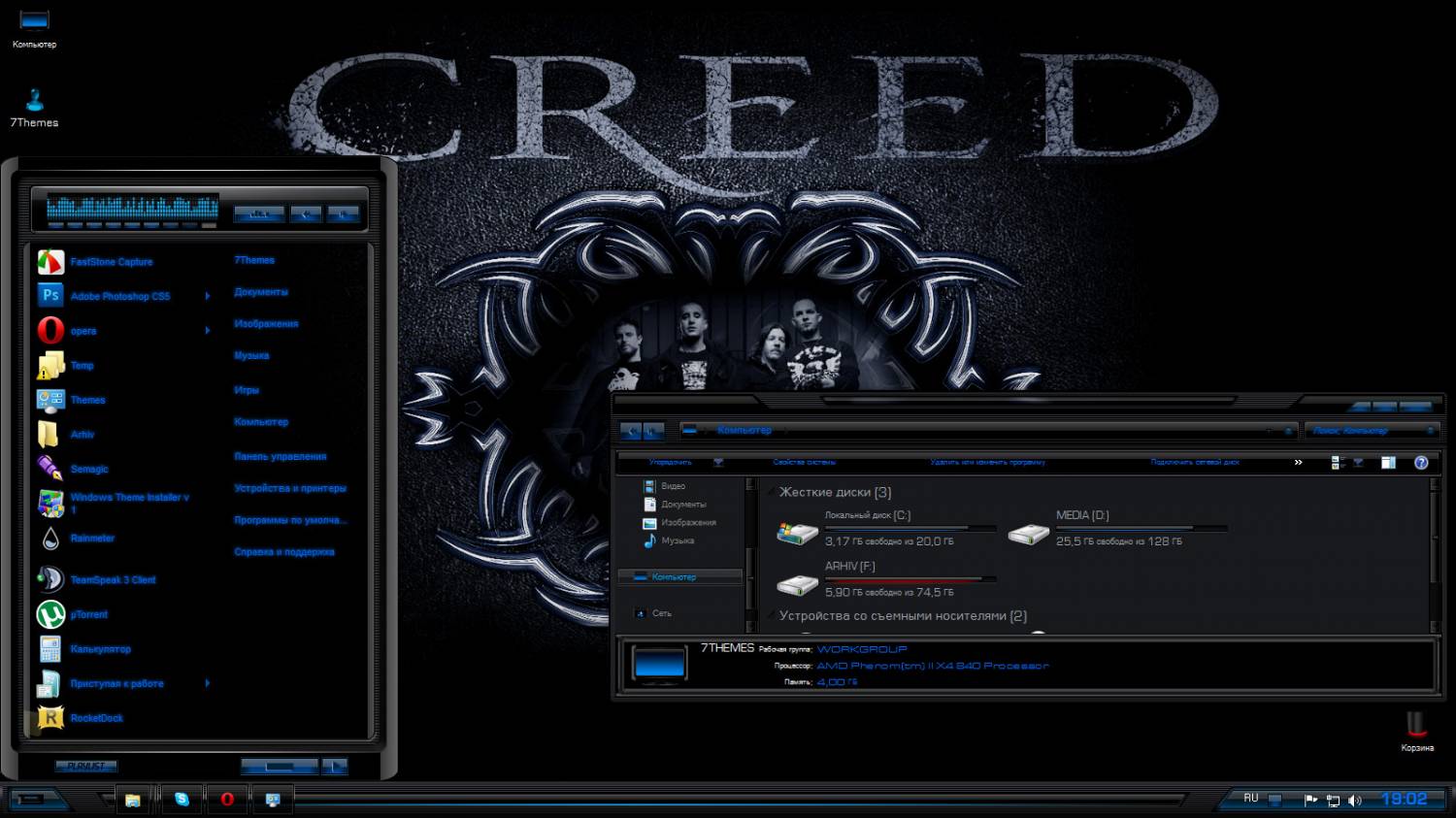Image resolution: width=1456 pixels, height=818 pixels.
Task: Expand the Adobe Photoshop CS5 submenu arrow
Action: tap(207, 296)
